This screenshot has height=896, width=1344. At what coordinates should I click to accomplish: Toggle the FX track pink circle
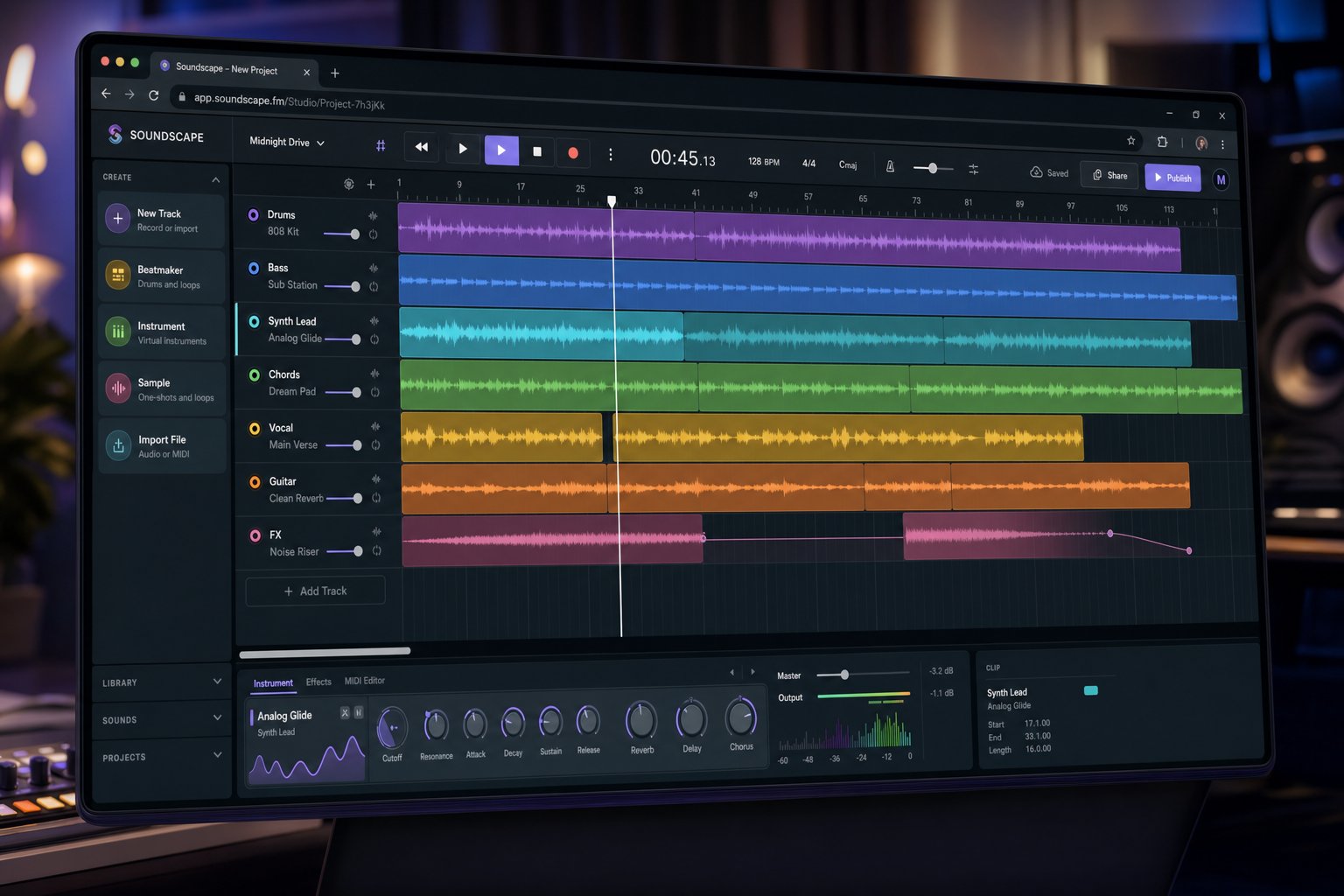pyautogui.click(x=255, y=535)
